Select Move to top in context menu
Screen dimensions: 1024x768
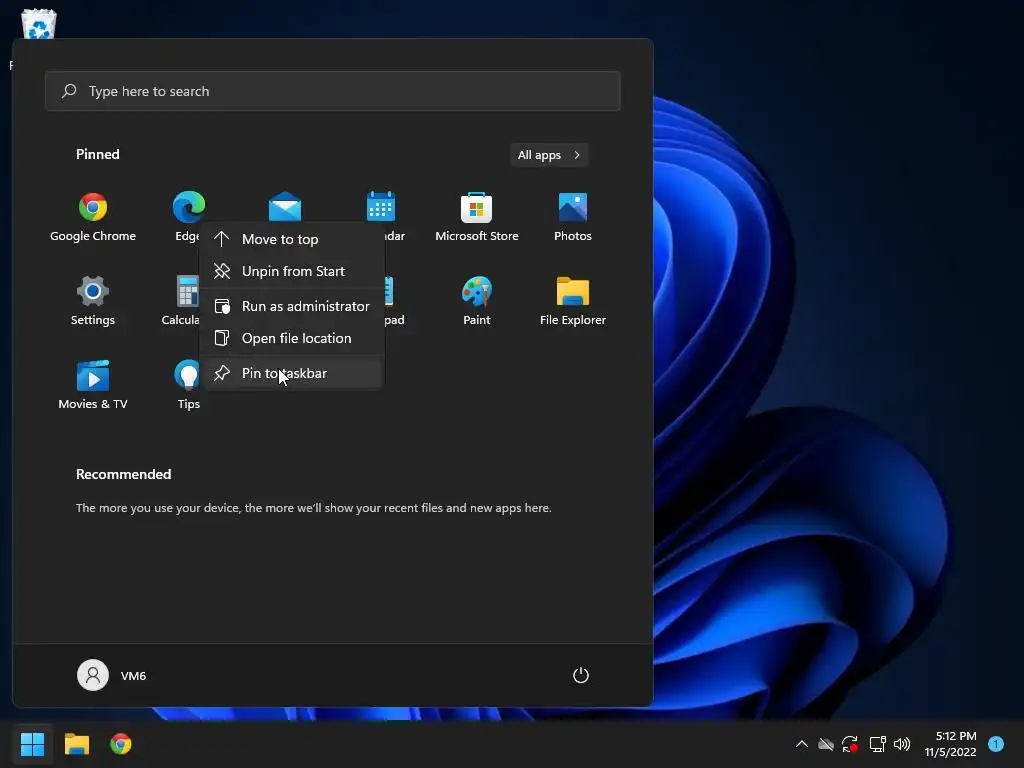pos(291,239)
